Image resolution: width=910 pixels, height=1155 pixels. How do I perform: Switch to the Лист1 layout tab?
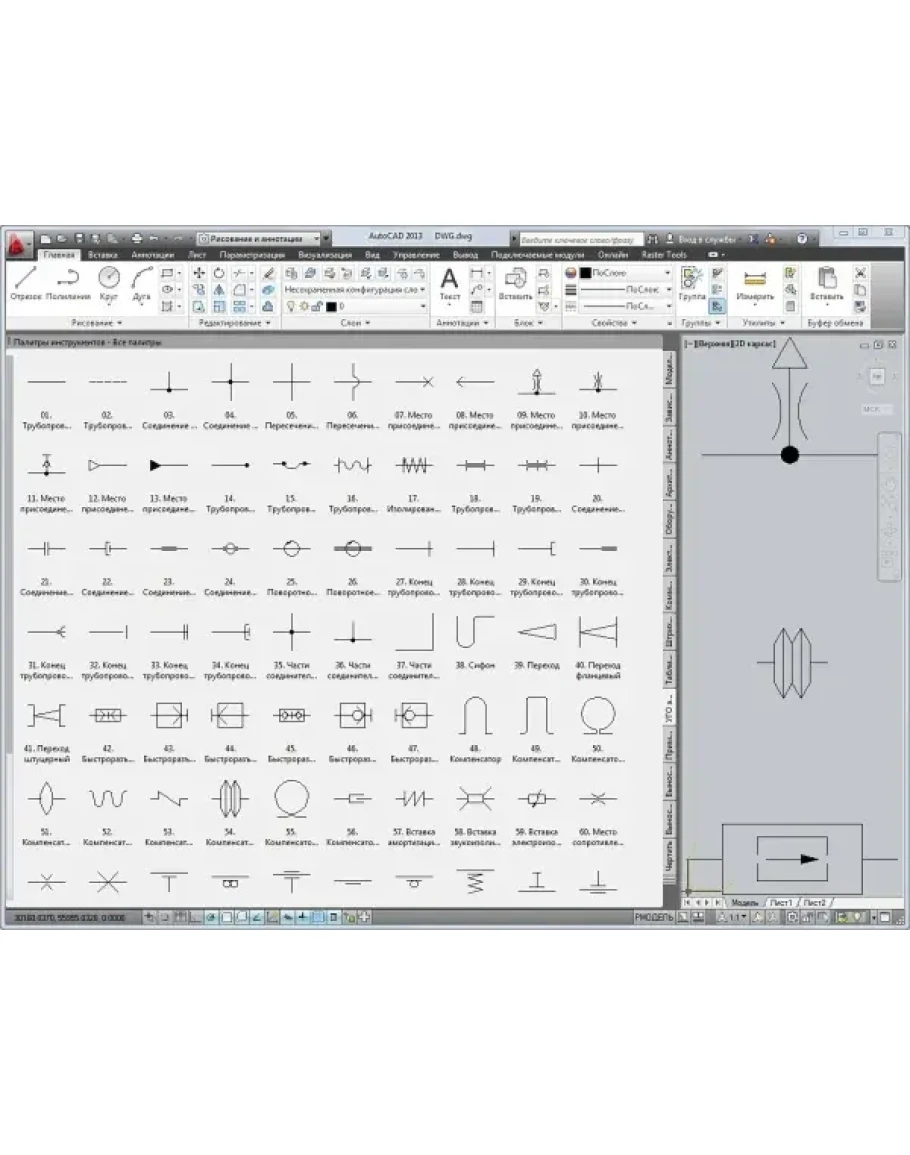tap(780, 902)
